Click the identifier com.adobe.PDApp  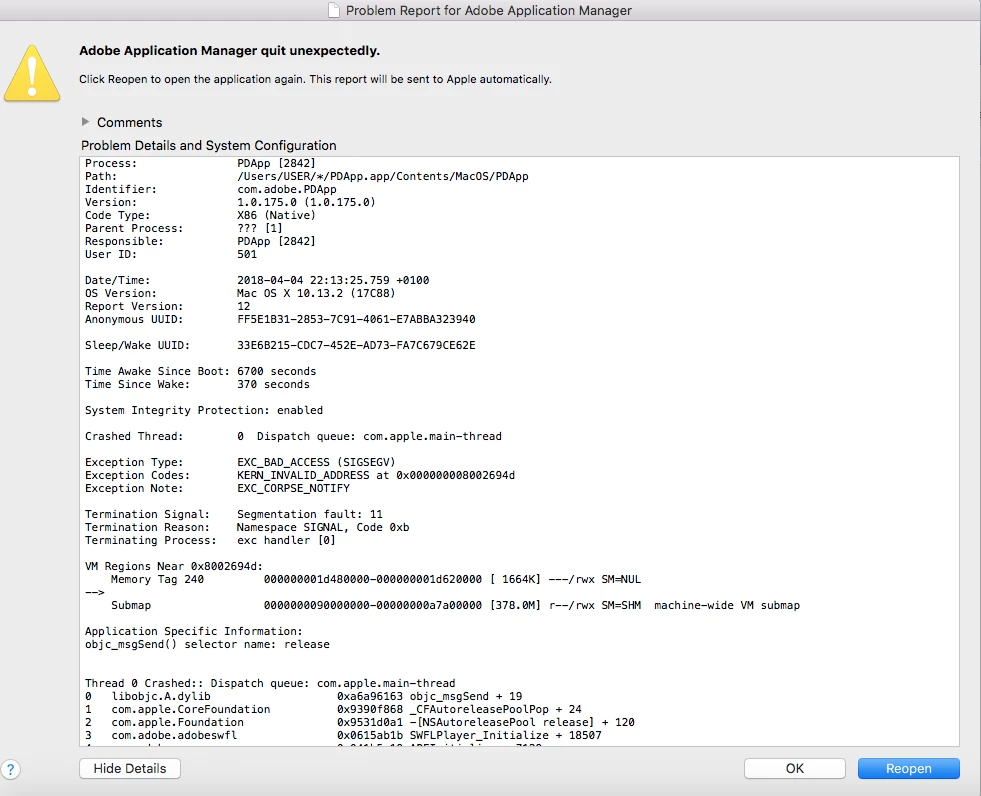coord(287,189)
